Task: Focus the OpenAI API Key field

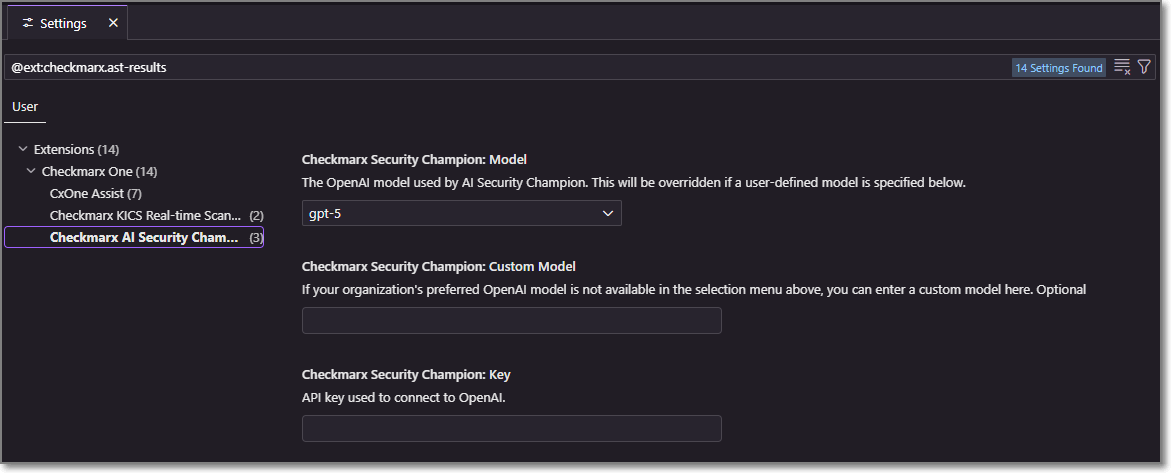Action: 511,429
